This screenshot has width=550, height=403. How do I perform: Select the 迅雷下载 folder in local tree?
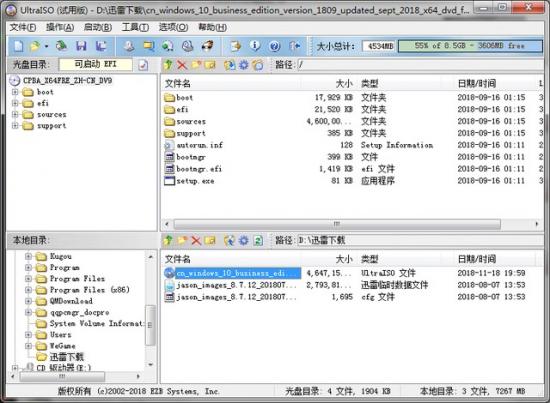[67, 357]
